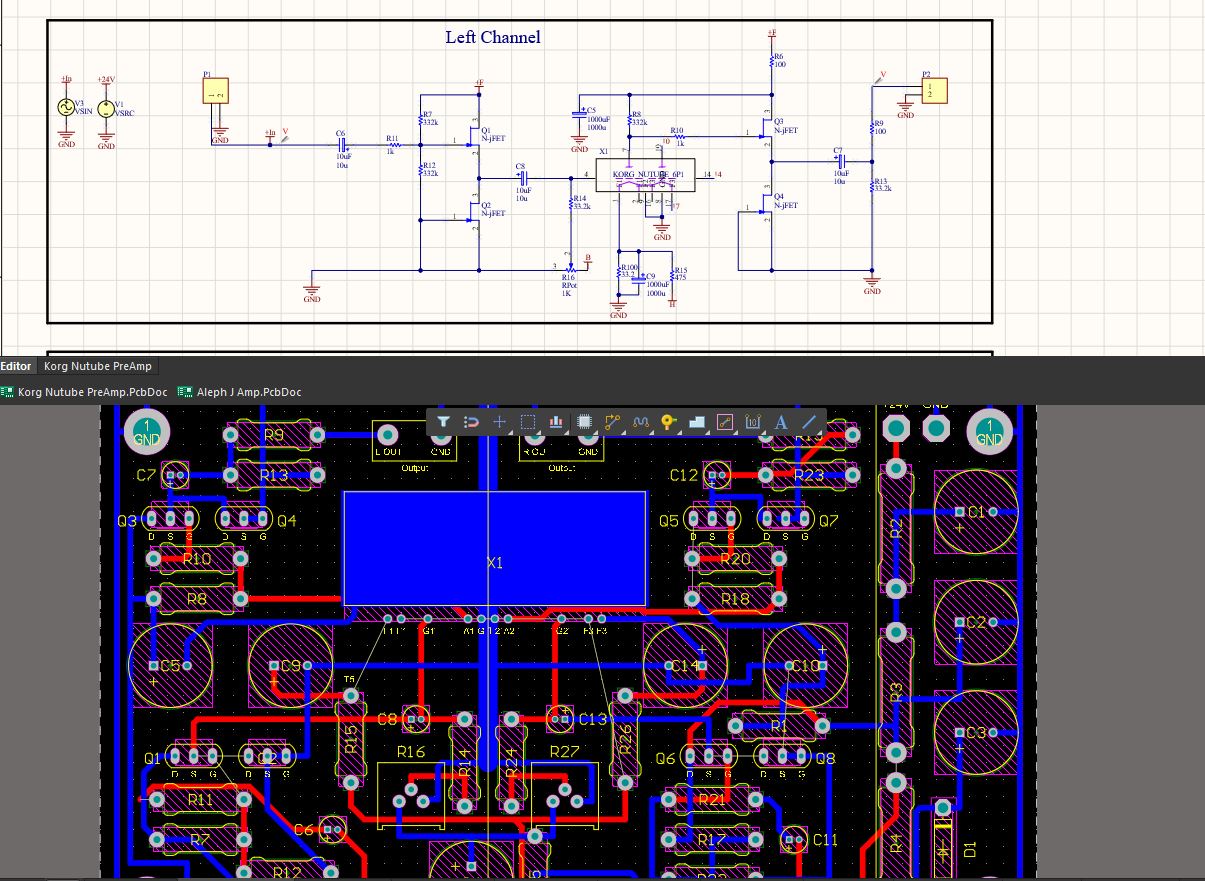Select resistor R9 on the PCB
Viewport: 1205px width, 881px height.
(x=274, y=435)
